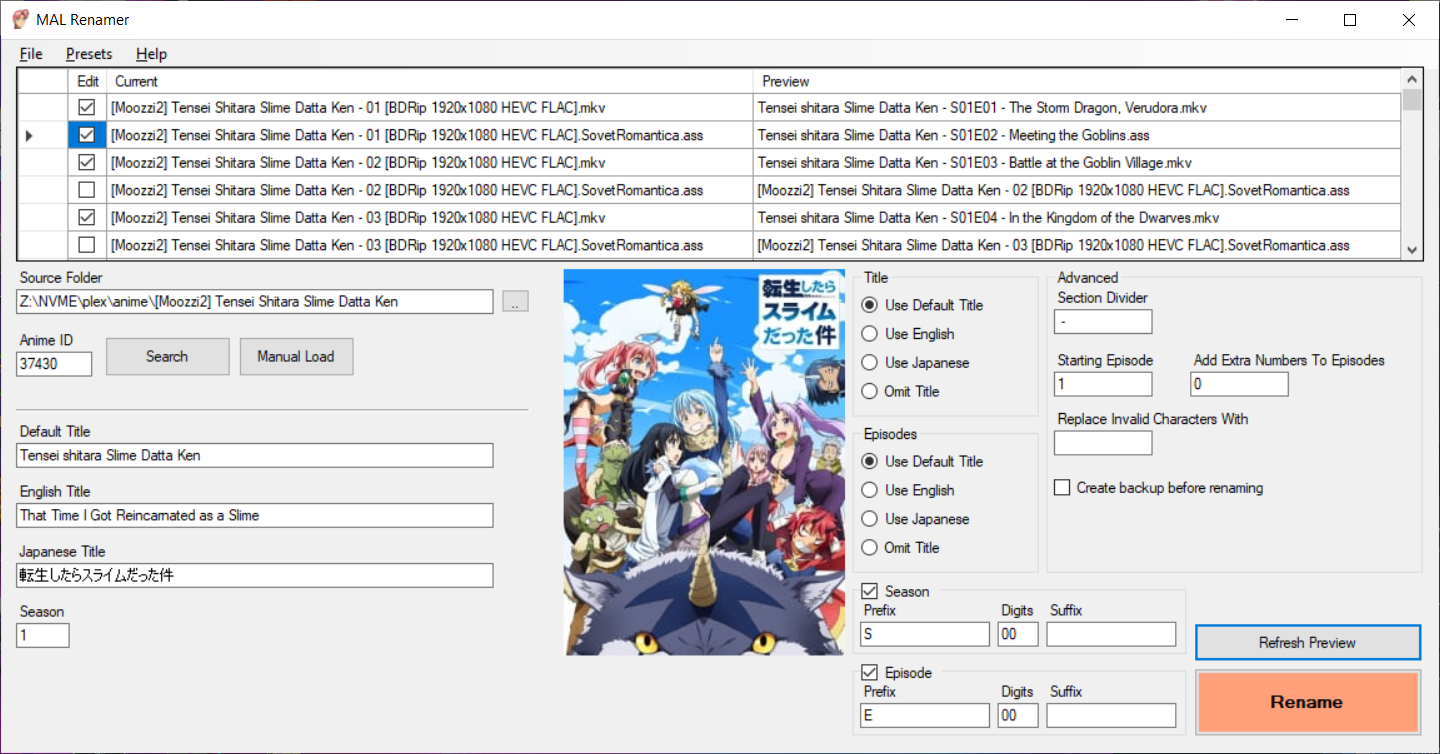
Task: Click the Season Digits field
Action: tap(1018, 634)
